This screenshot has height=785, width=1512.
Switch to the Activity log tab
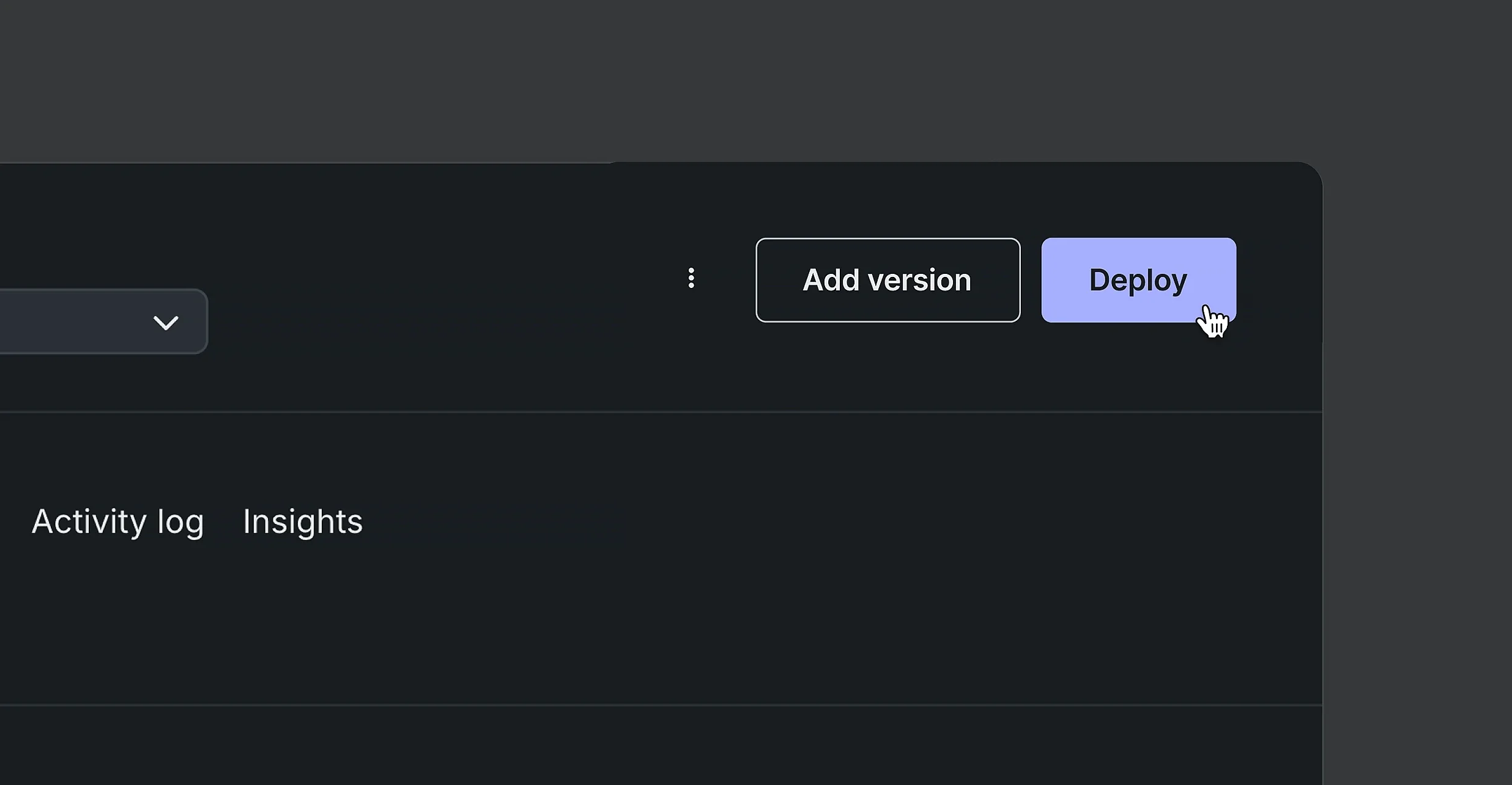117,522
